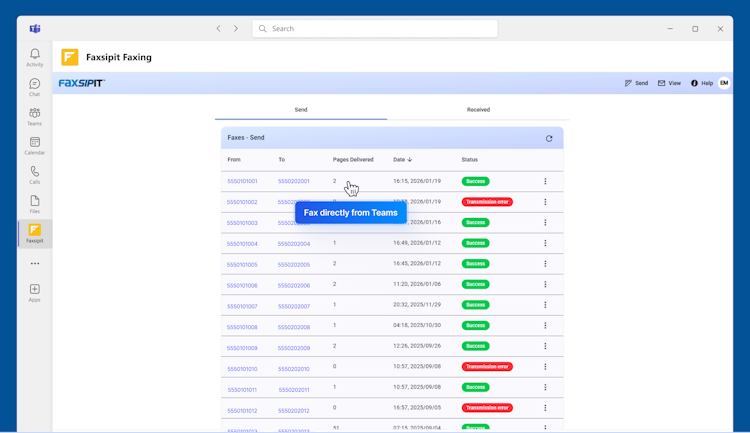Image resolution: width=750 pixels, height=433 pixels.
Task: Go back with the left arrow
Action: point(218,29)
